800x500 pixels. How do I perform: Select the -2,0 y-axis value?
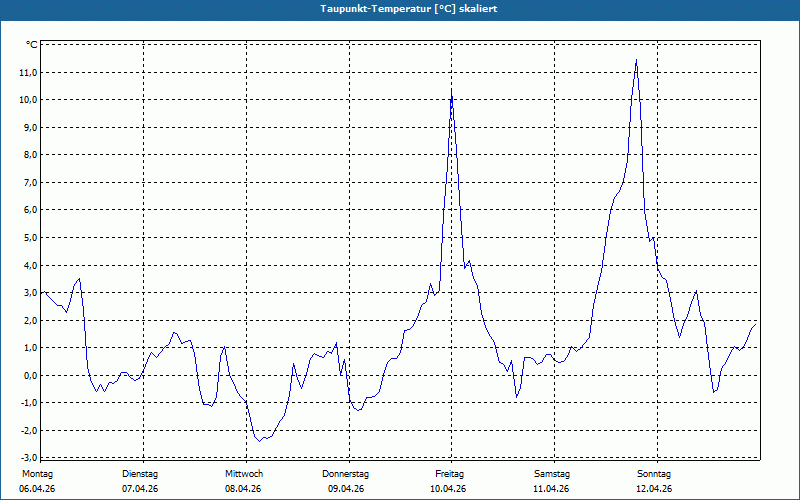(29, 431)
